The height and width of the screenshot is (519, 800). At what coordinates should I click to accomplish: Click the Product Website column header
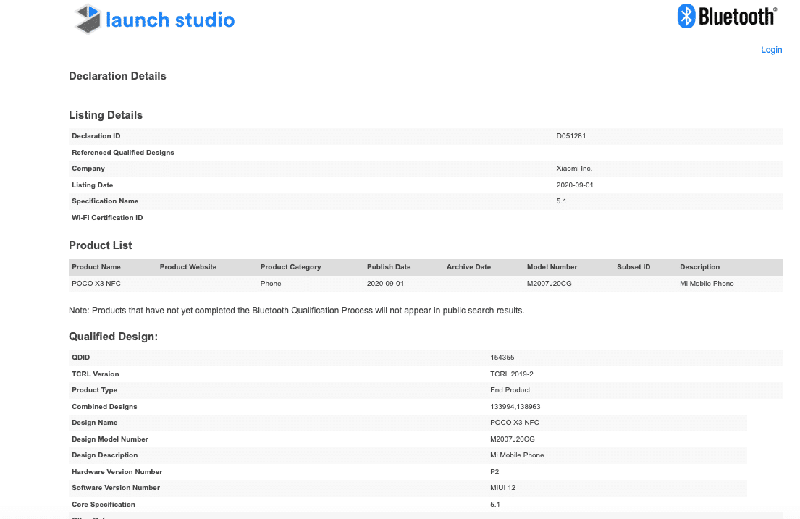pos(188,267)
